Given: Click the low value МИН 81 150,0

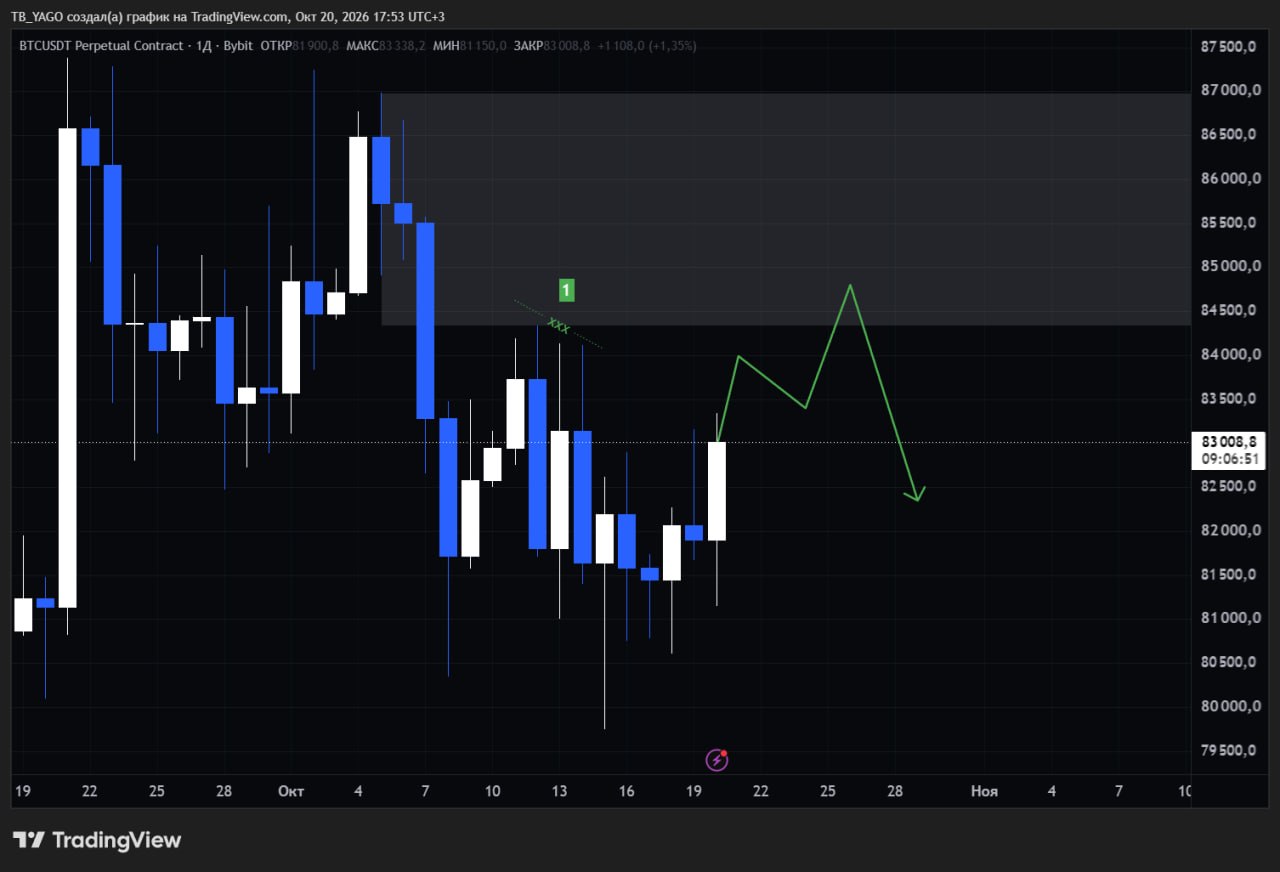Looking at the screenshot, I should pos(470,45).
